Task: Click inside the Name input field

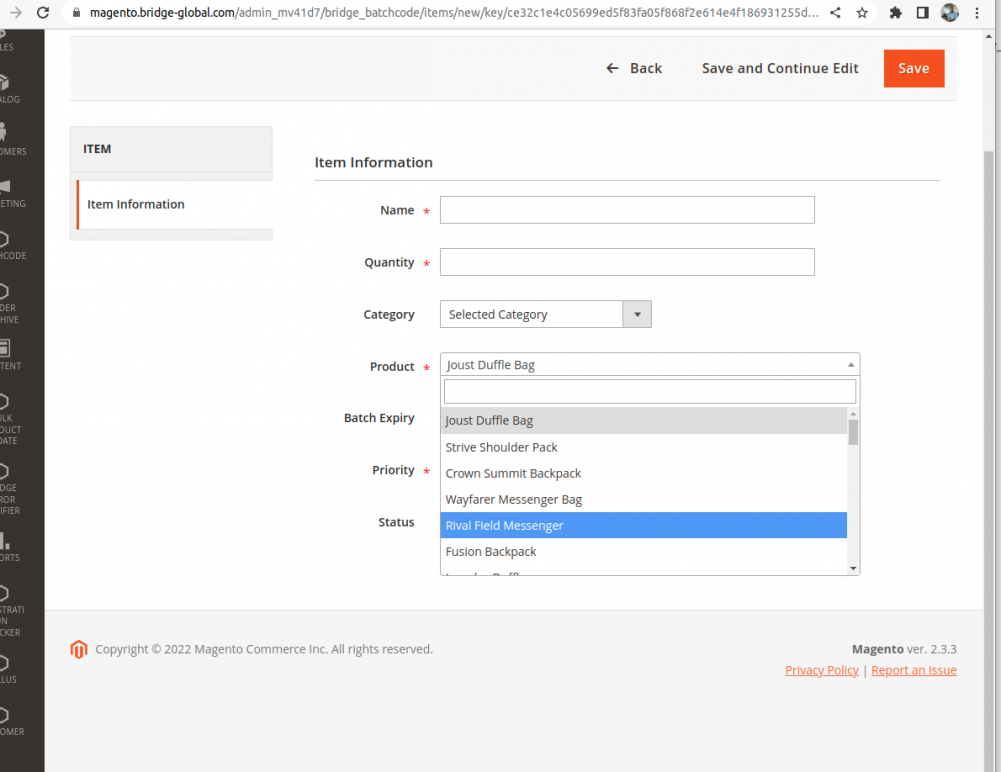Action: (x=627, y=210)
